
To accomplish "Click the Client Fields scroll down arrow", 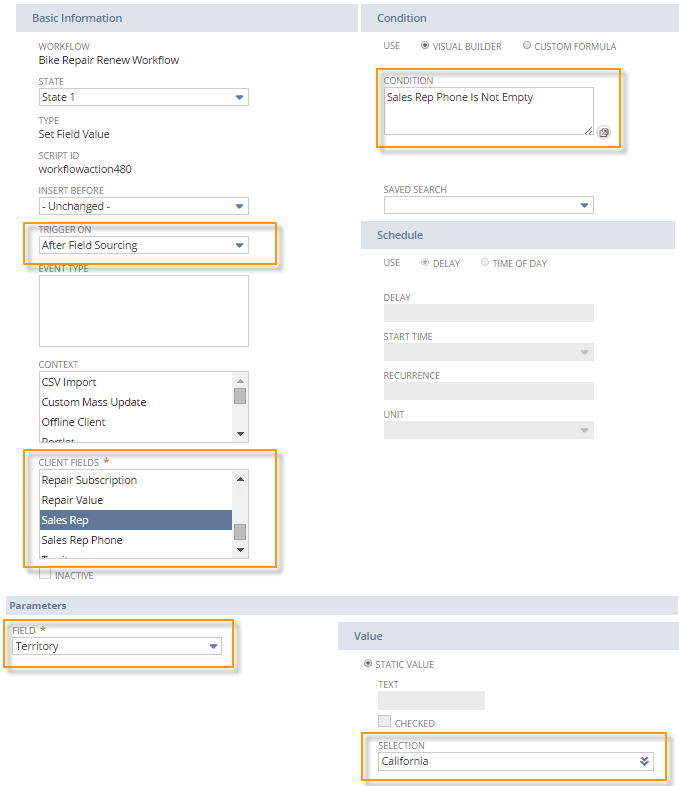I will (x=241, y=550).
